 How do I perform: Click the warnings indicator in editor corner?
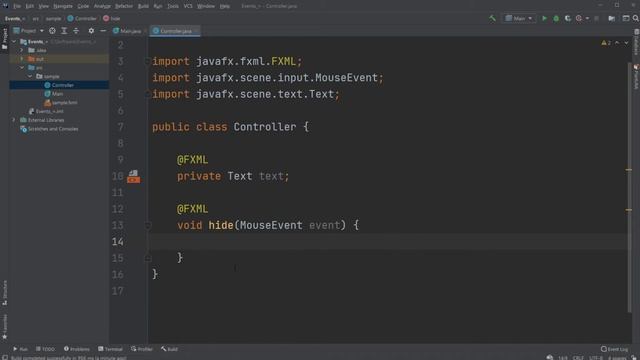(606, 43)
